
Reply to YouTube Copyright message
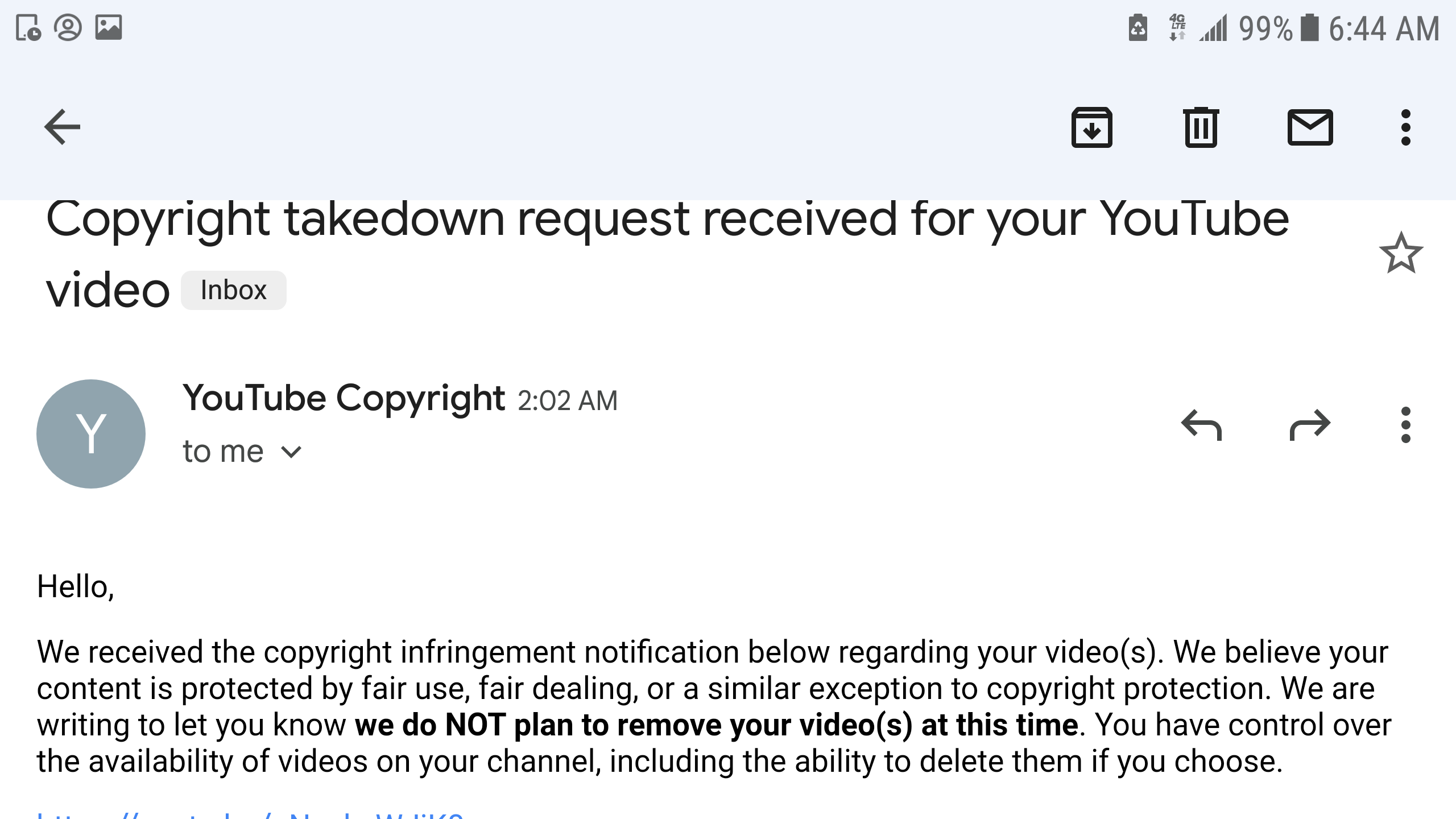point(1201,425)
